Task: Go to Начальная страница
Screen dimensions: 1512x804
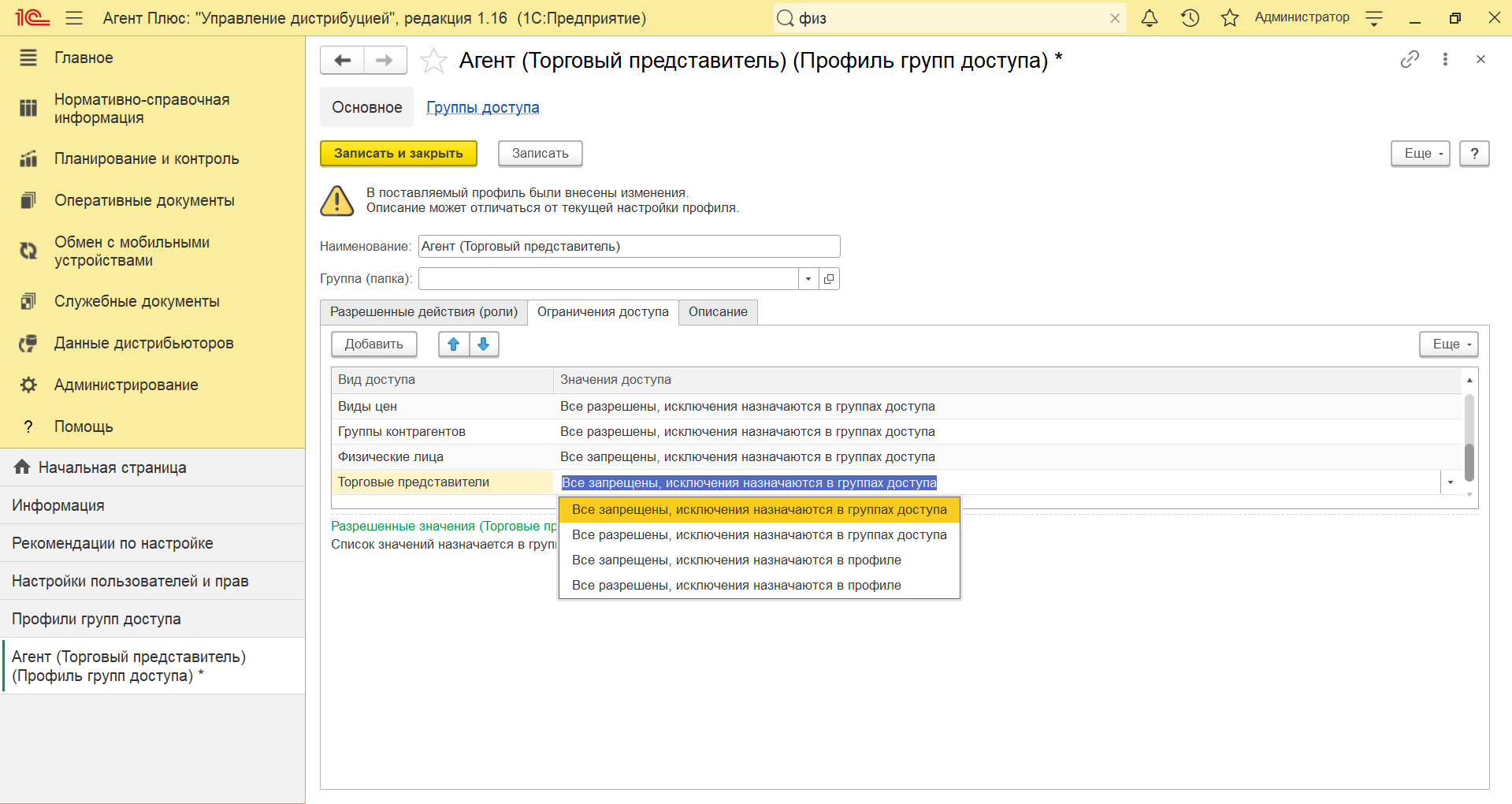Action: coord(153,467)
